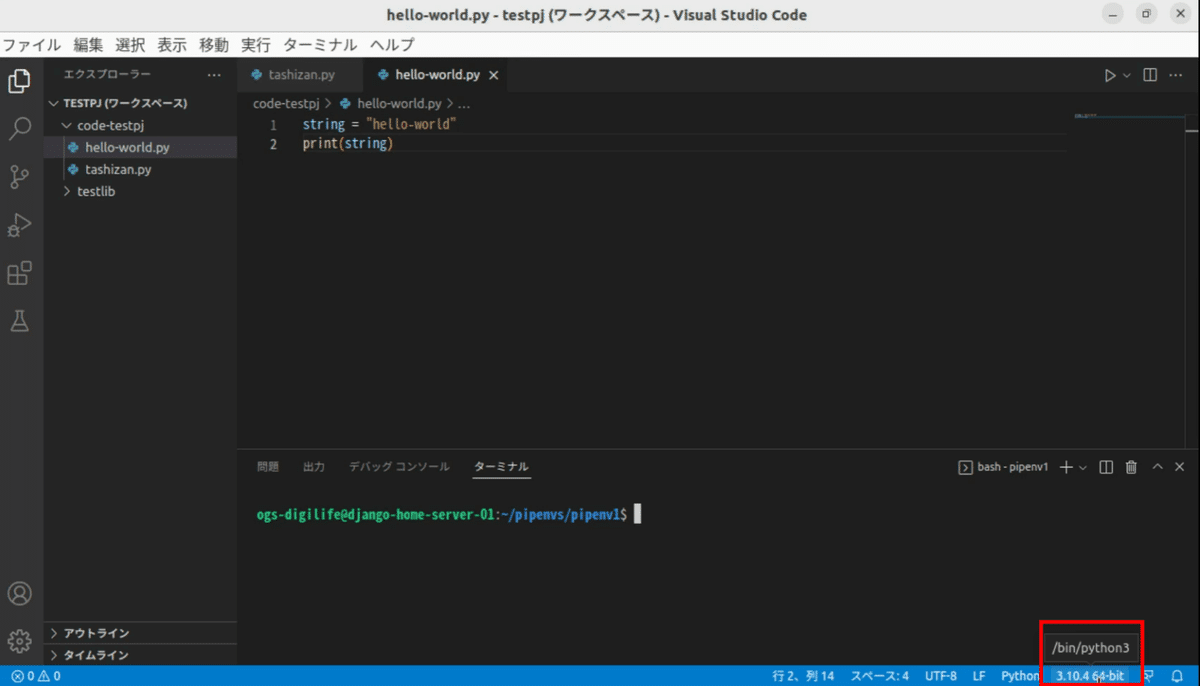Image resolution: width=1200 pixels, height=686 pixels.
Task: Click hello-world.py in the breadcrumb
Action: (x=399, y=103)
